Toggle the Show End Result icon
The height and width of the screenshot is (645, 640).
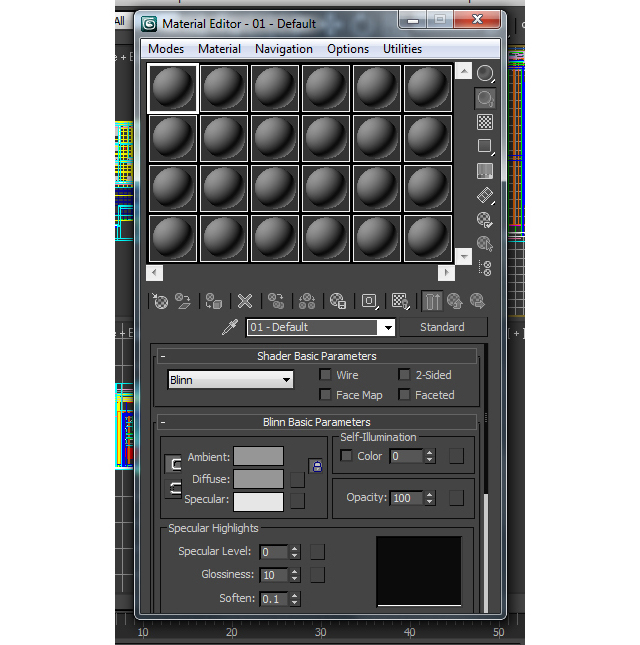tap(432, 301)
